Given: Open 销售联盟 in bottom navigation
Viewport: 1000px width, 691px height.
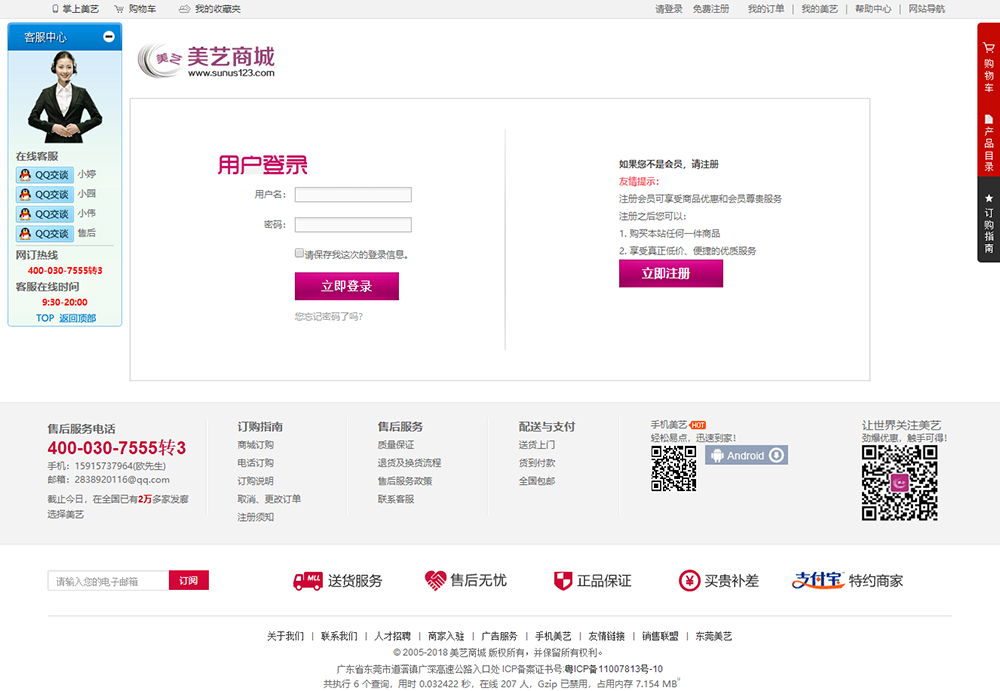Looking at the screenshot, I should 661,636.
